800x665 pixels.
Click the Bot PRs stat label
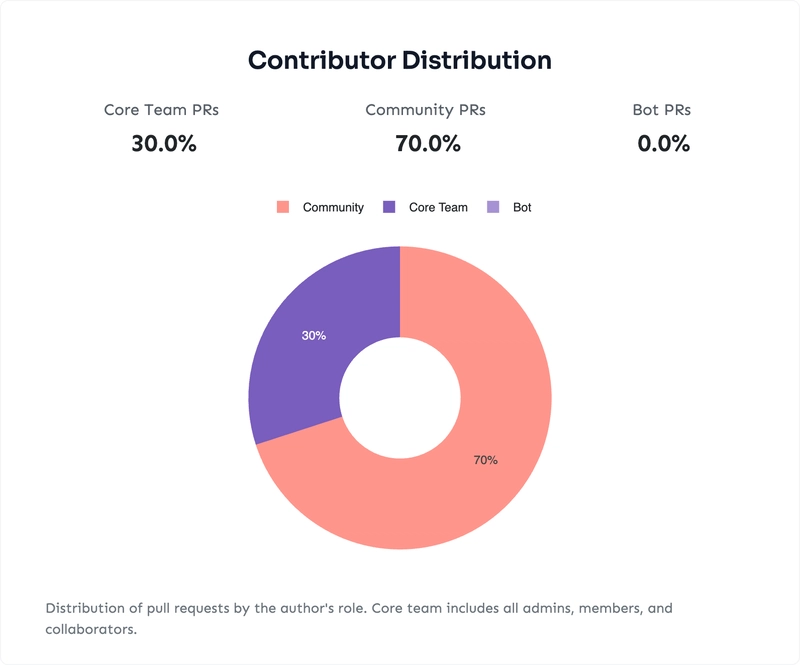click(x=661, y=110)
